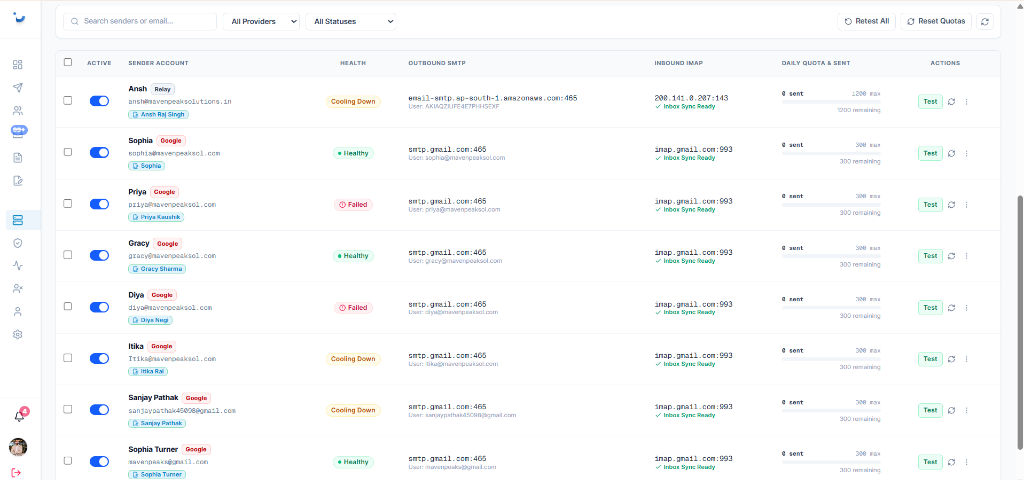Open the three-dot menu for Ansh
Screen dimensions: 1024x480
point(967,102)
